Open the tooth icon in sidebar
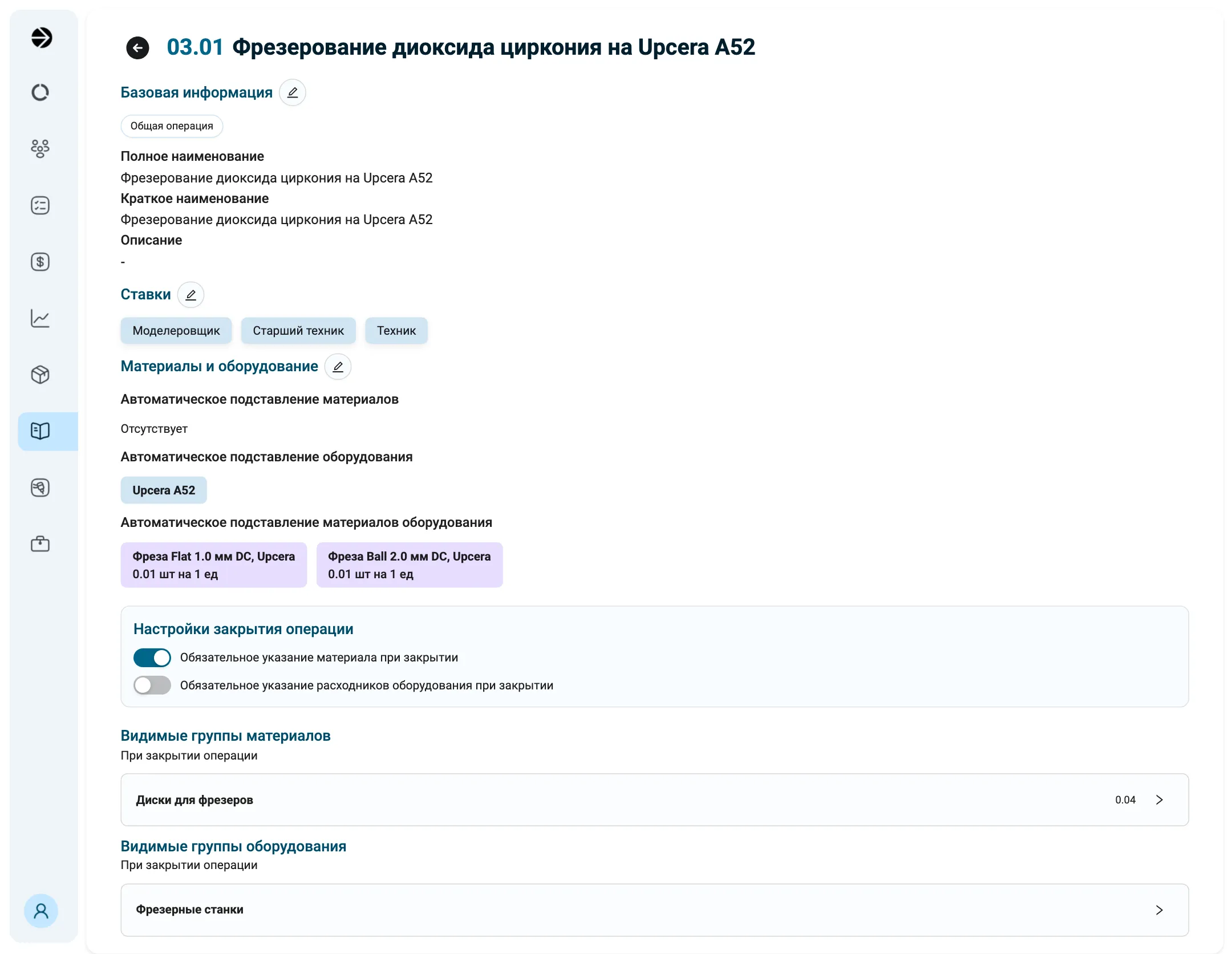The height and width of the screenshot is (954, 1232). (x=40, y=488)
